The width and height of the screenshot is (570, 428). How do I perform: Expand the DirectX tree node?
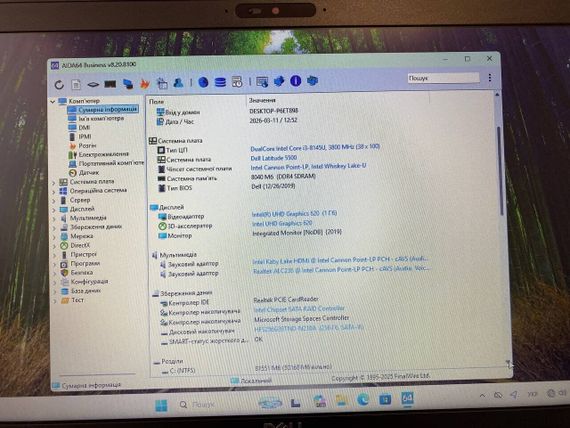click(54, 247)
